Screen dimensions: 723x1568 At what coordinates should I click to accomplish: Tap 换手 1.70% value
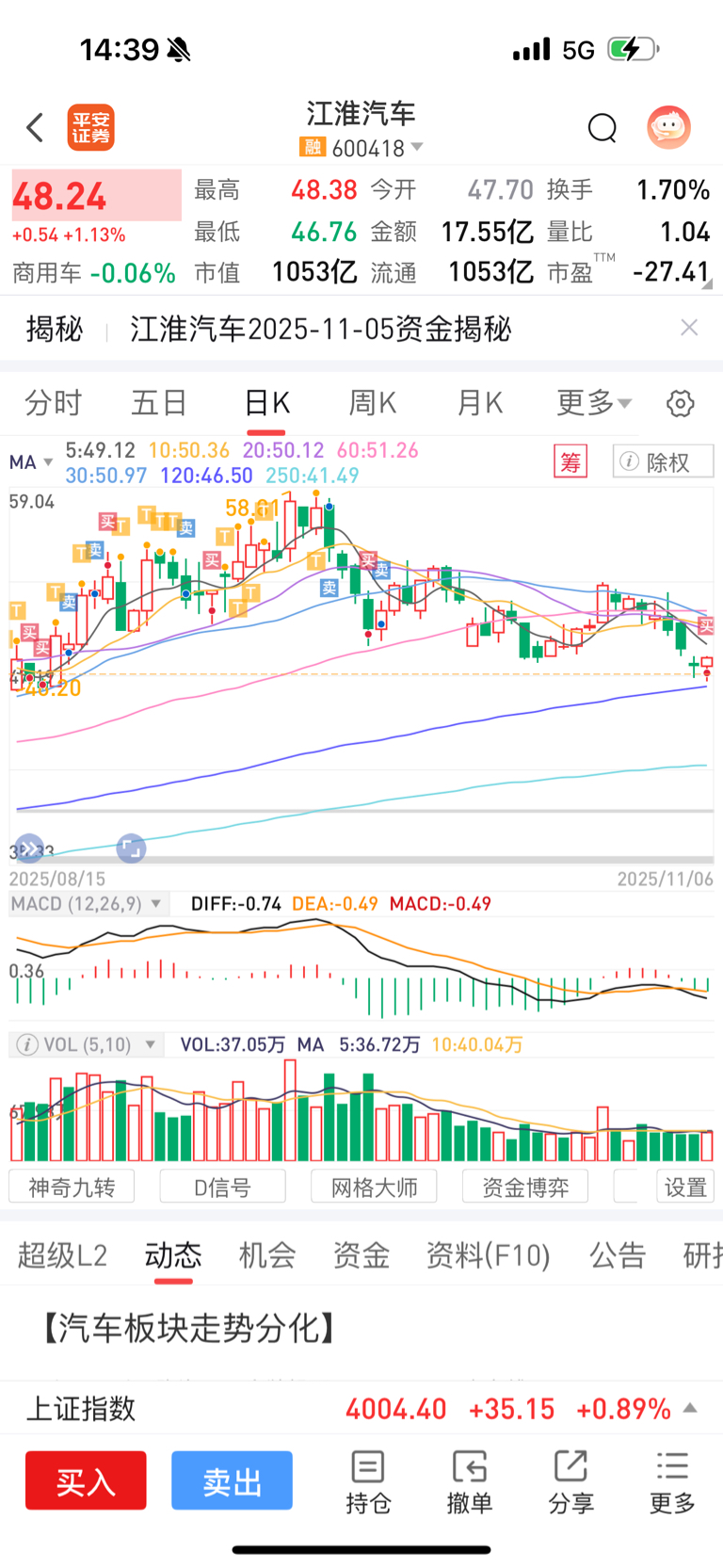point(673,190)
